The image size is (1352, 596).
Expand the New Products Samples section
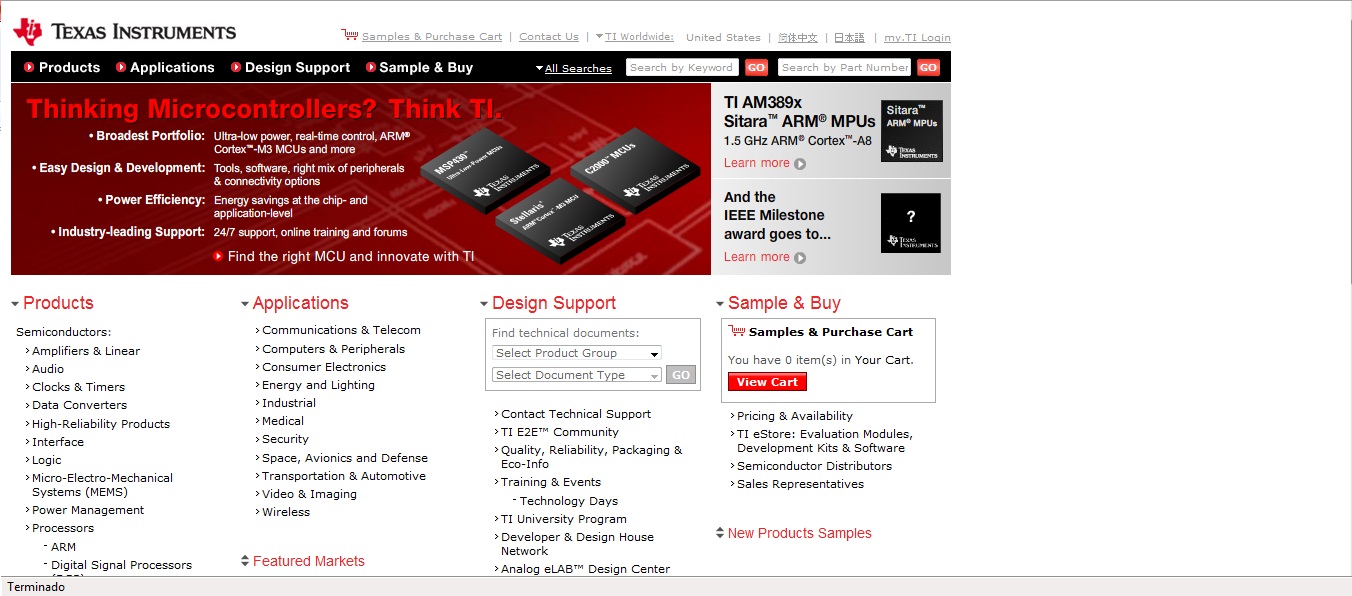(794, 533)
